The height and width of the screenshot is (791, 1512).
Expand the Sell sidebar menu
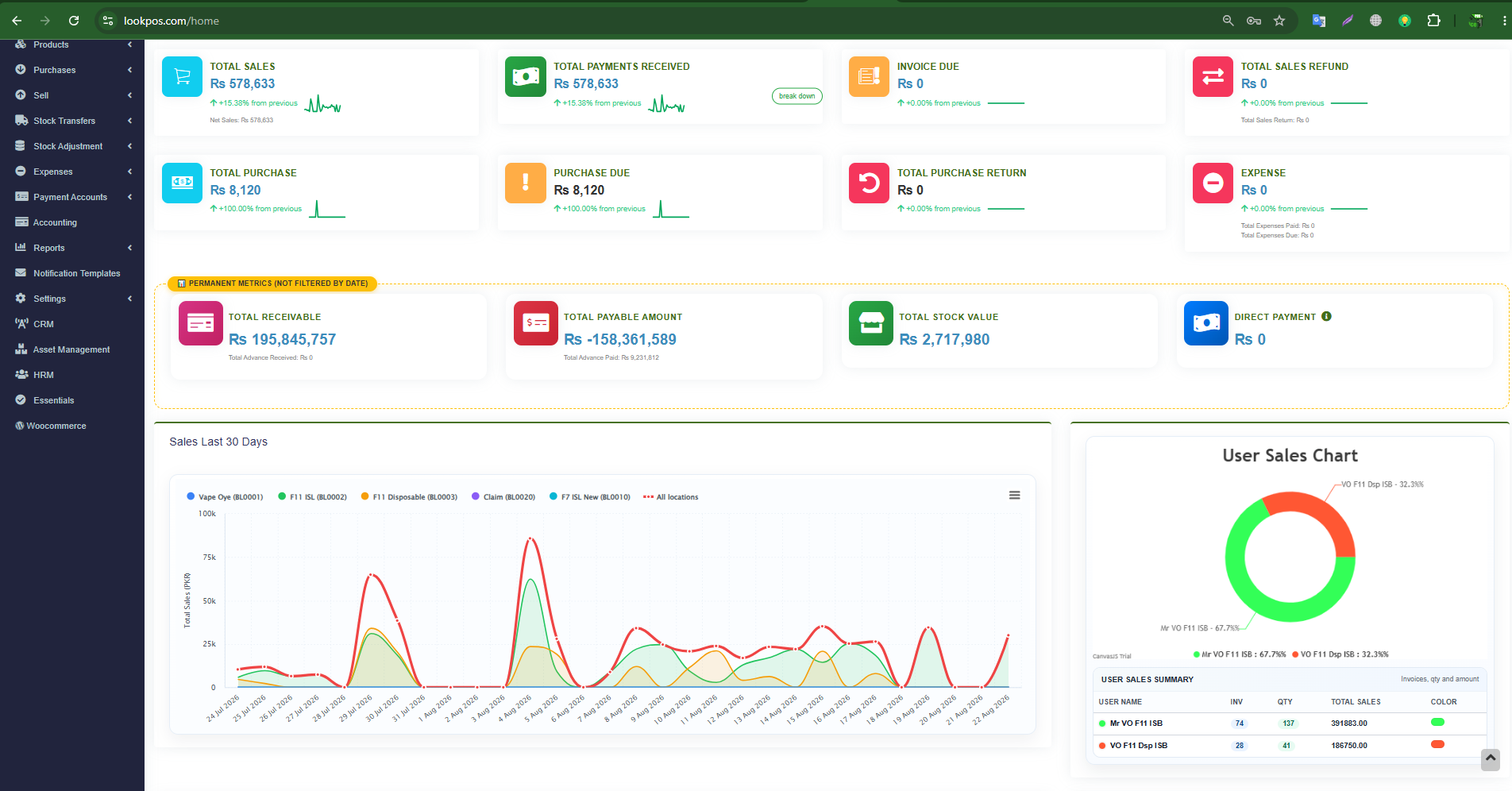72,95
